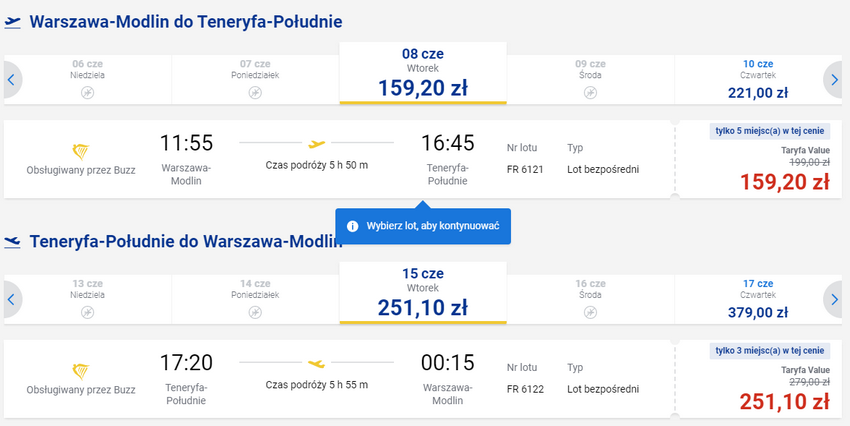
Task: Click next dates arrow for return flight
Action: (x=834, y=300)
